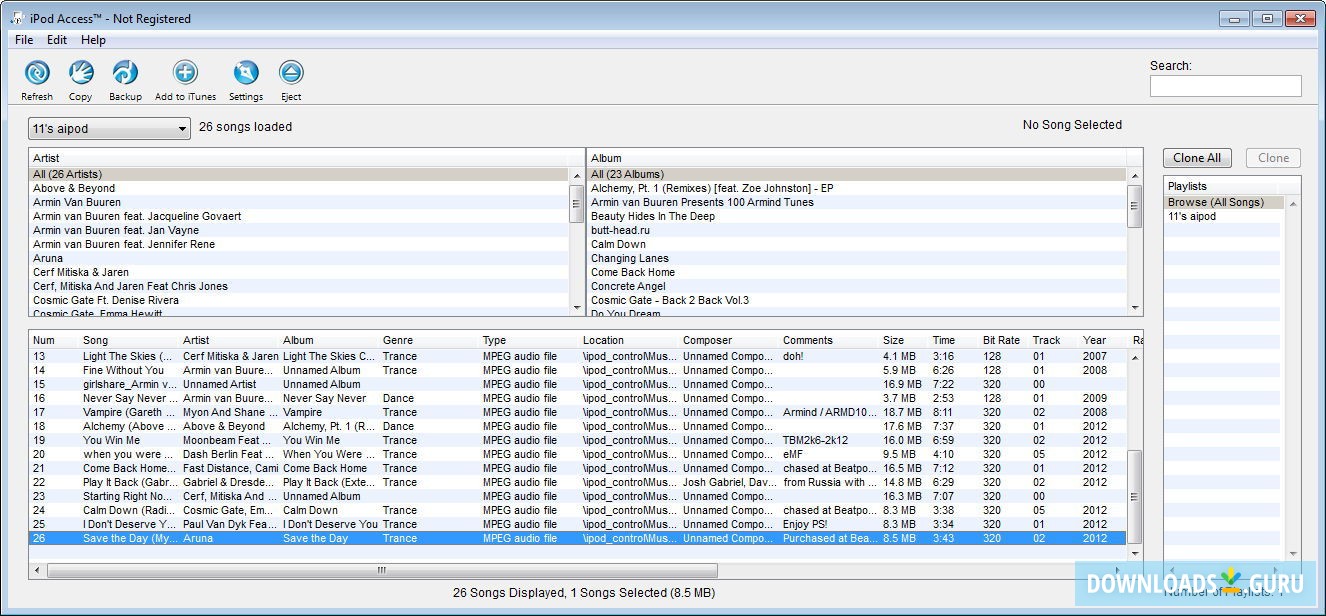Viewport: 1326px width, 616px height.
Task: Open the 11's aipod device dropdown
Action: (x=109, y=129)
